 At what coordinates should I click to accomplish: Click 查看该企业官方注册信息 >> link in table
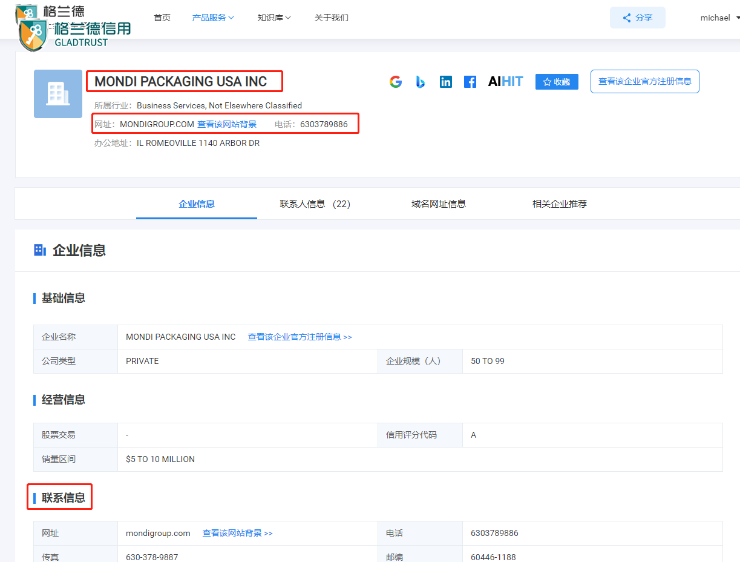tap(300, 337)
